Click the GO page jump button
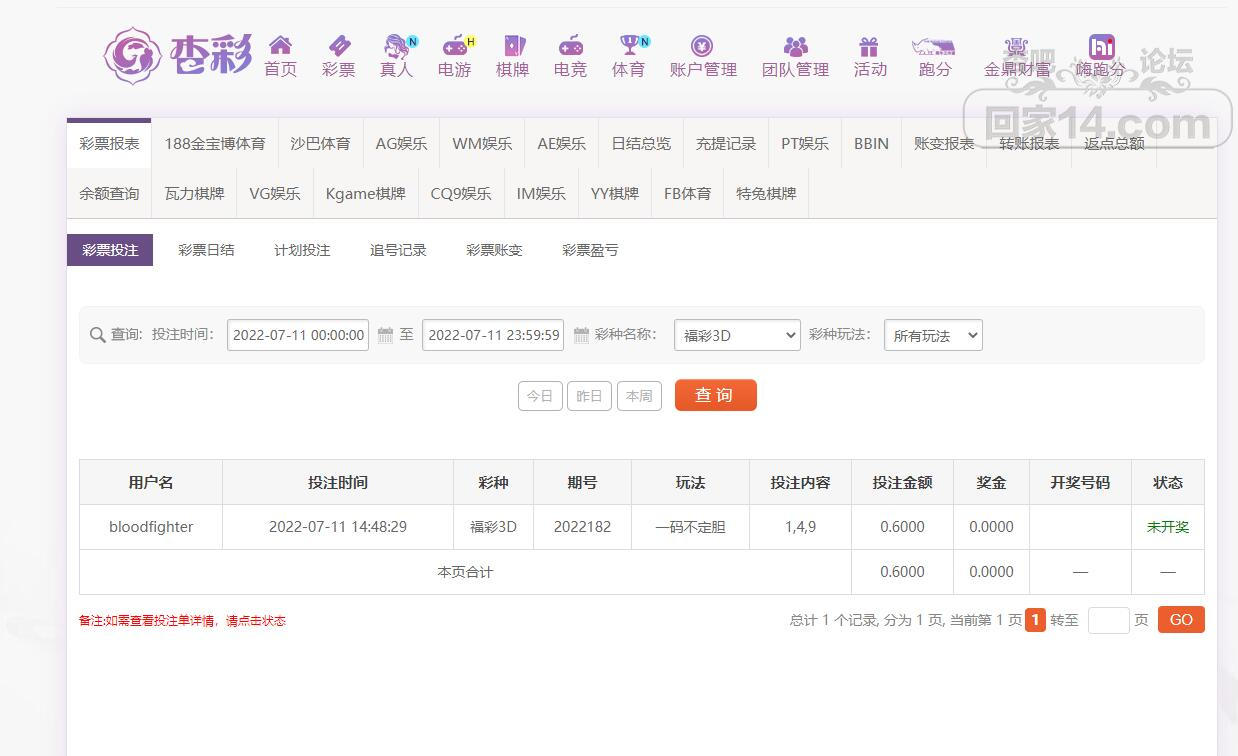Image resolution: width=1238 pixels, height=756 pixels. pos(1181,620)
